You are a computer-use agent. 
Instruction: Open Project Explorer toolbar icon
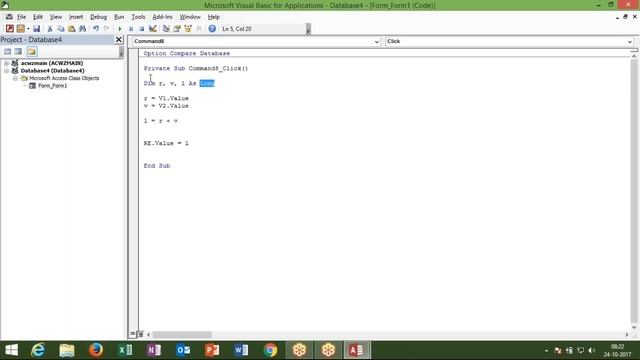pos(166,29)
